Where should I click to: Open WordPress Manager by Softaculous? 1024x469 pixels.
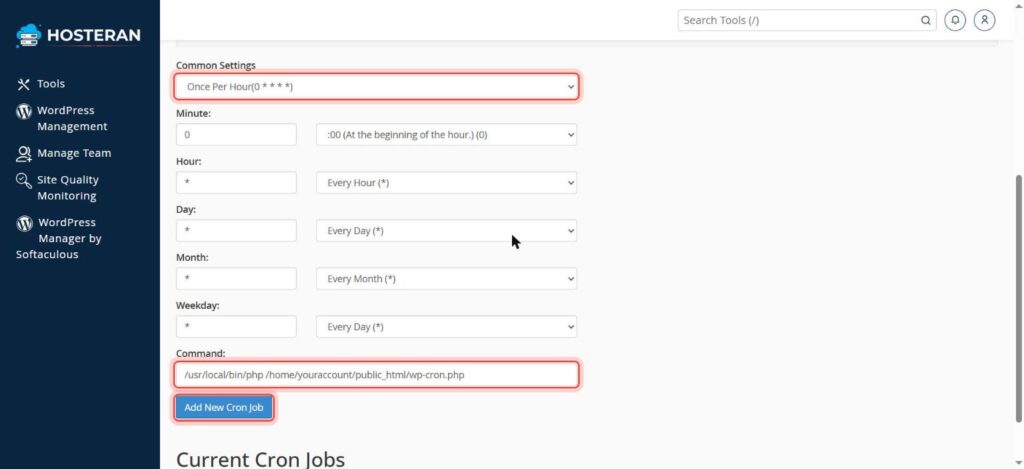tap(59, 238)
